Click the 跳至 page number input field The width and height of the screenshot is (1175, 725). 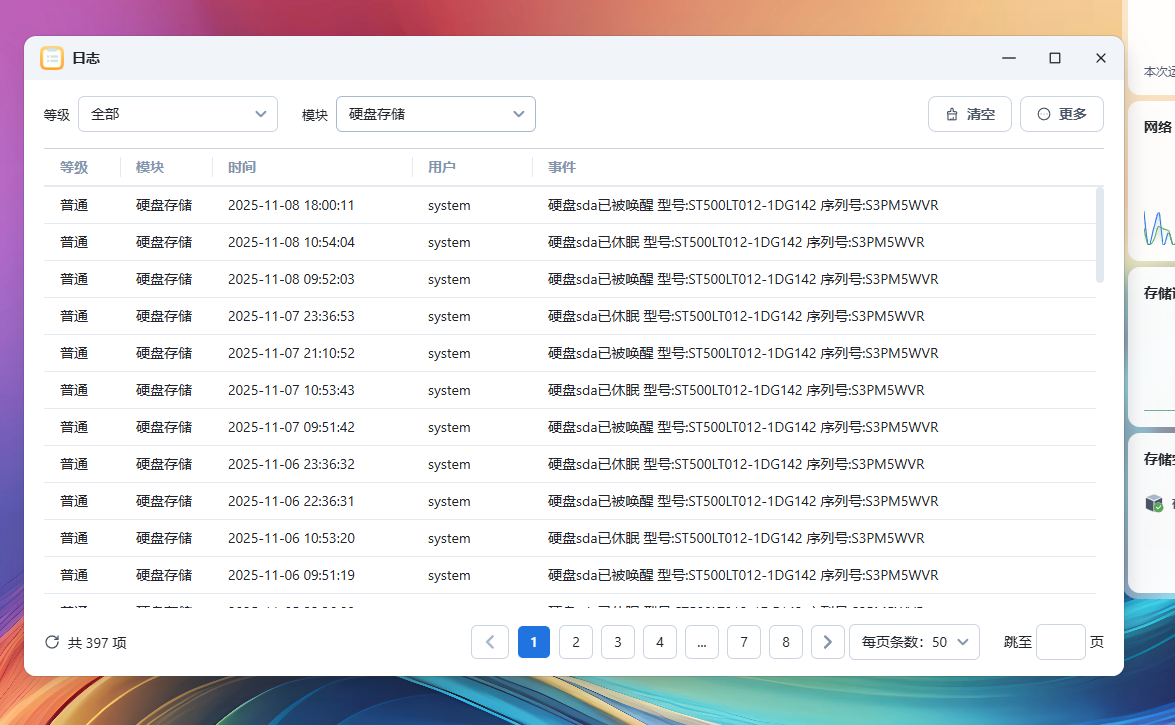(x=1060, y=642)
